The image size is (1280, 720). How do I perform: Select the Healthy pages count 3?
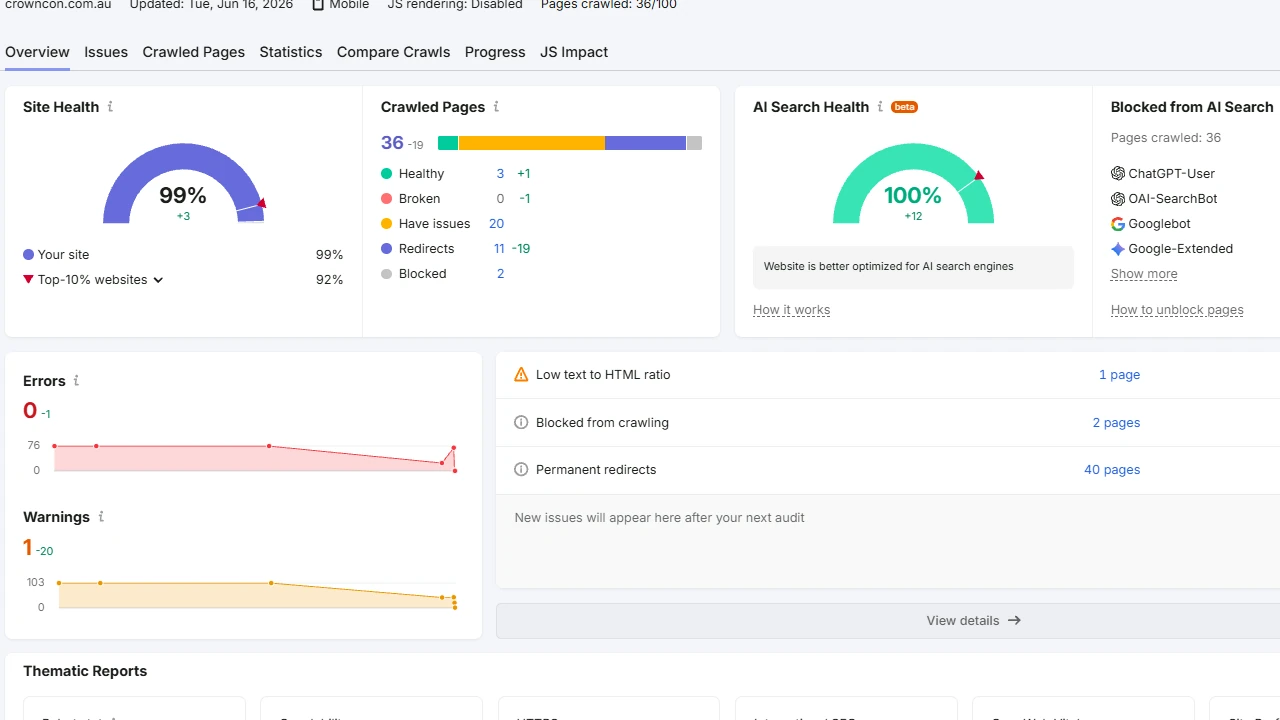tap(500, 173)
